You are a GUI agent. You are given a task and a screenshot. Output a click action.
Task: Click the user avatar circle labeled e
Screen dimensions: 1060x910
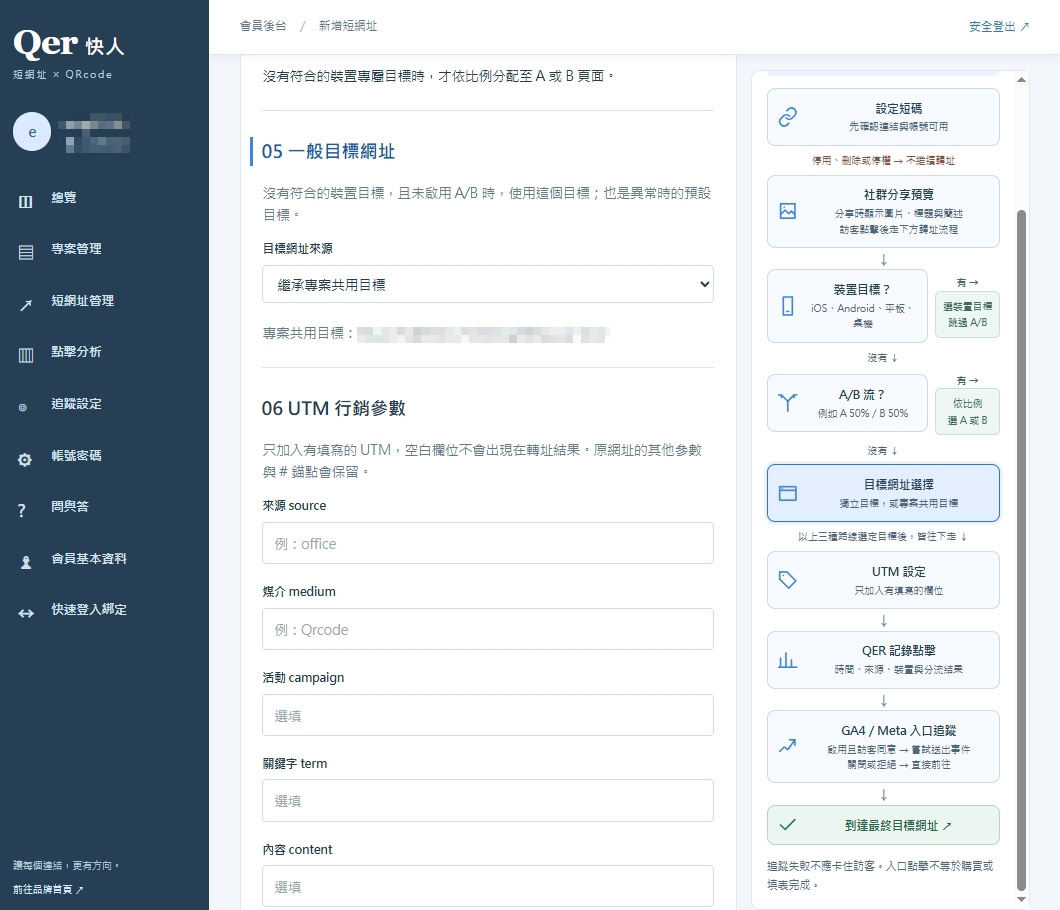coord(32,132)
